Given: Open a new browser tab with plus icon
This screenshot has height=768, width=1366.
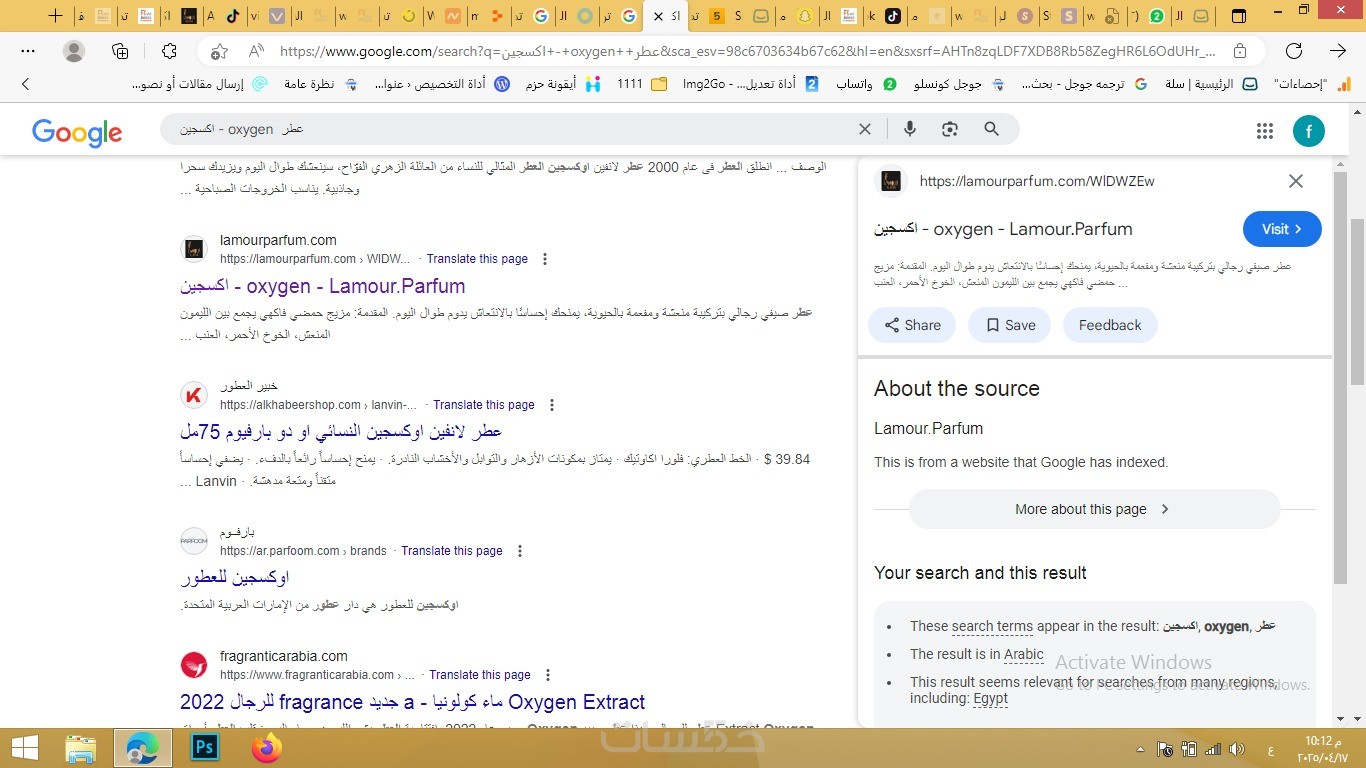Looking at the screenshot, I should [x=56, y=16].
